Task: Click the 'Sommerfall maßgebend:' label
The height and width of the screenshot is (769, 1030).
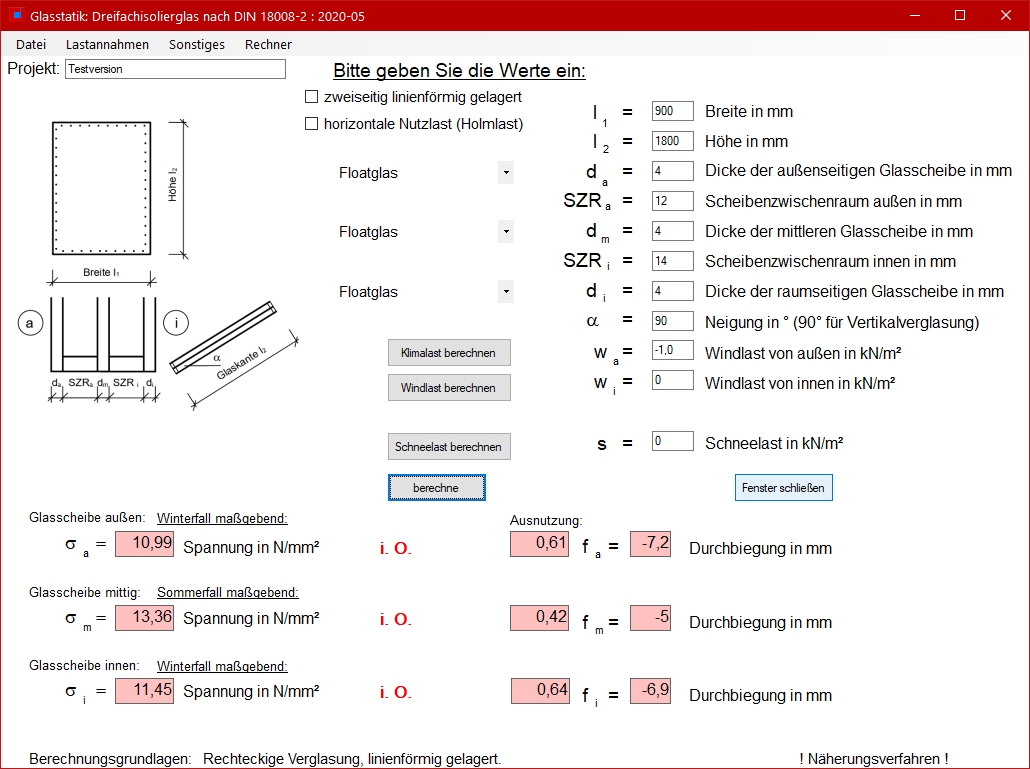Action: [227, 592]
